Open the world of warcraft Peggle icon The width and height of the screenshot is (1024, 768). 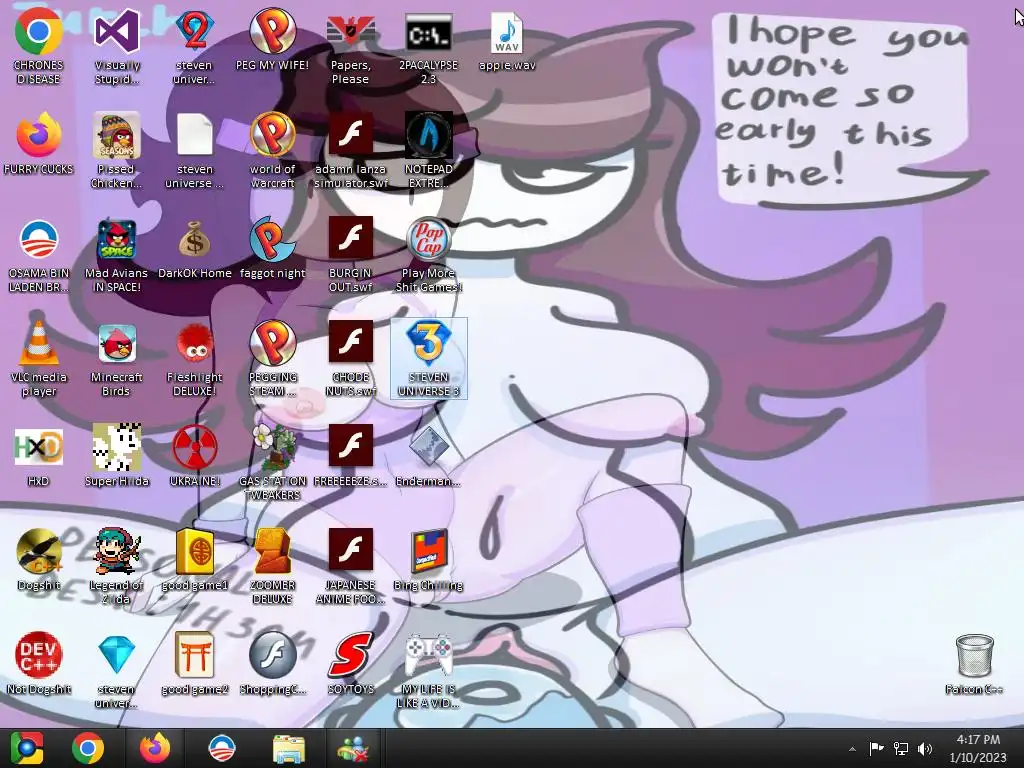pos(272,152)
